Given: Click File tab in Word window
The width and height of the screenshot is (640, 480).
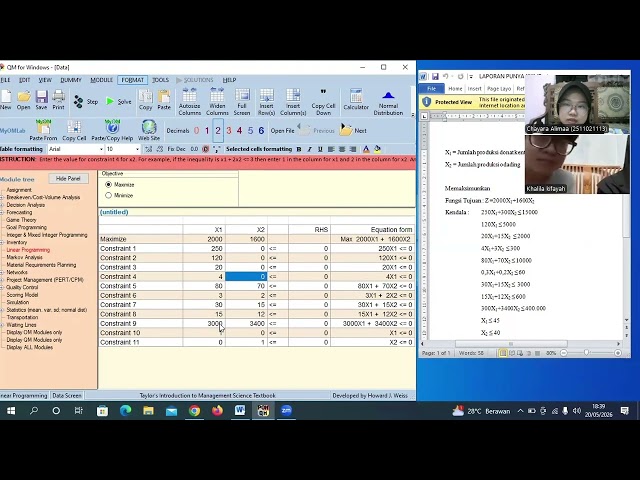Looking at the screenshot, I should pyautogui.click(x=431, y=89).
